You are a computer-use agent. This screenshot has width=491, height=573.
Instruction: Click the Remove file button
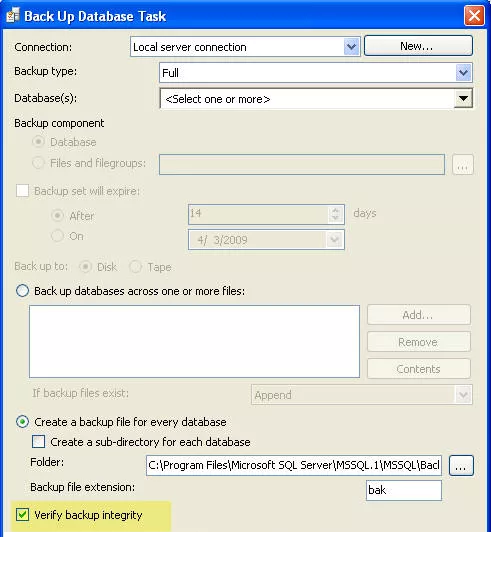419,342
